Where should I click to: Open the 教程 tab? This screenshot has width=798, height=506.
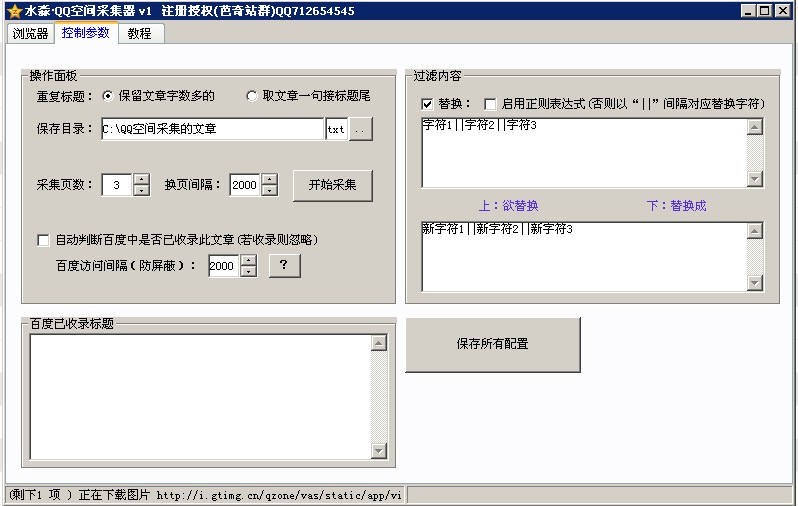pyautogui.click(x=139, y=34)
